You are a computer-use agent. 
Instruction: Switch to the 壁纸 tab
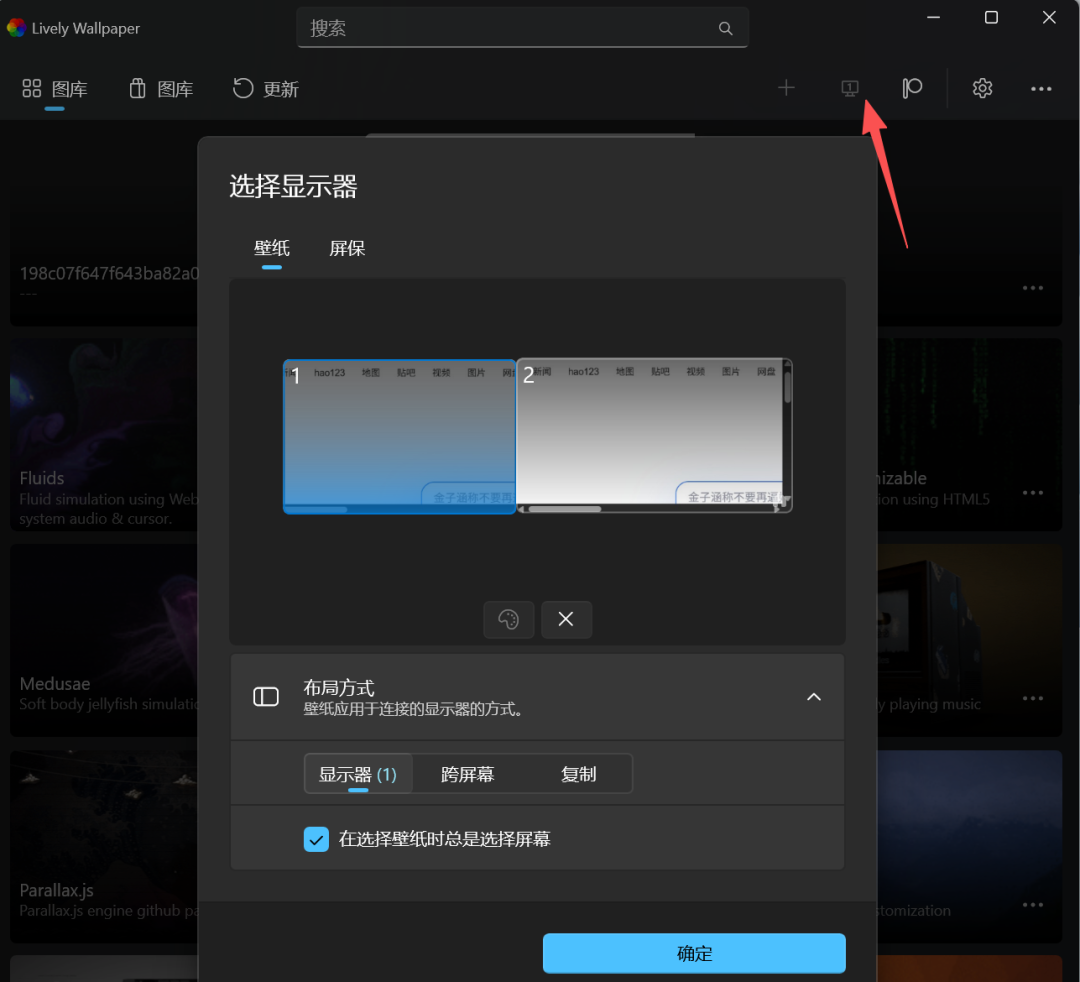click(x=271, y=248)
